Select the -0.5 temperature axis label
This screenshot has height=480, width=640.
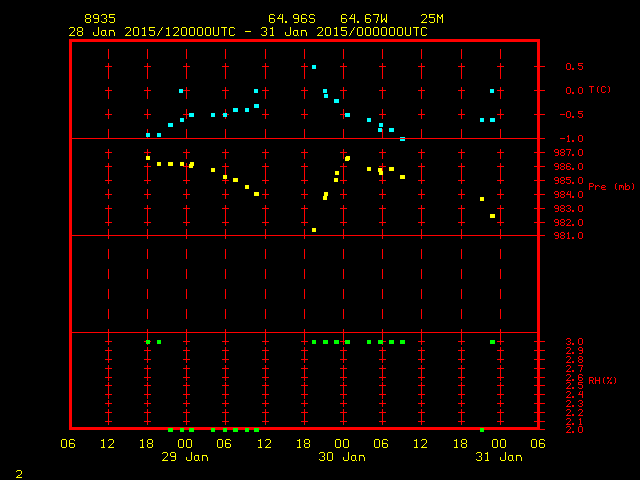pyautogui.click(x=571, y=115)
